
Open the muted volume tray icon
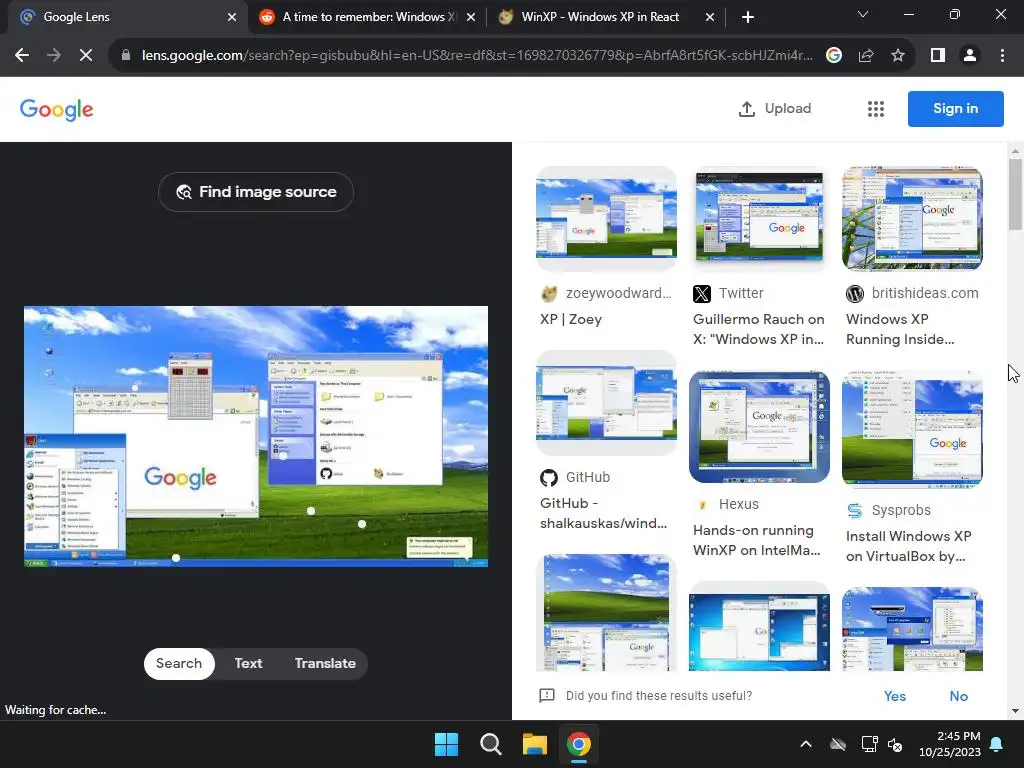pyautogui.click(x=895, y=744)
